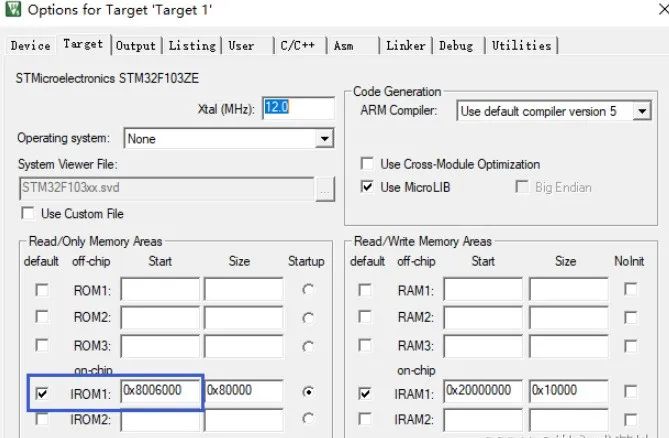The image size is (669, 438).
Task: Toggle the IROM1 default checkbox
Action: [41, 393]
